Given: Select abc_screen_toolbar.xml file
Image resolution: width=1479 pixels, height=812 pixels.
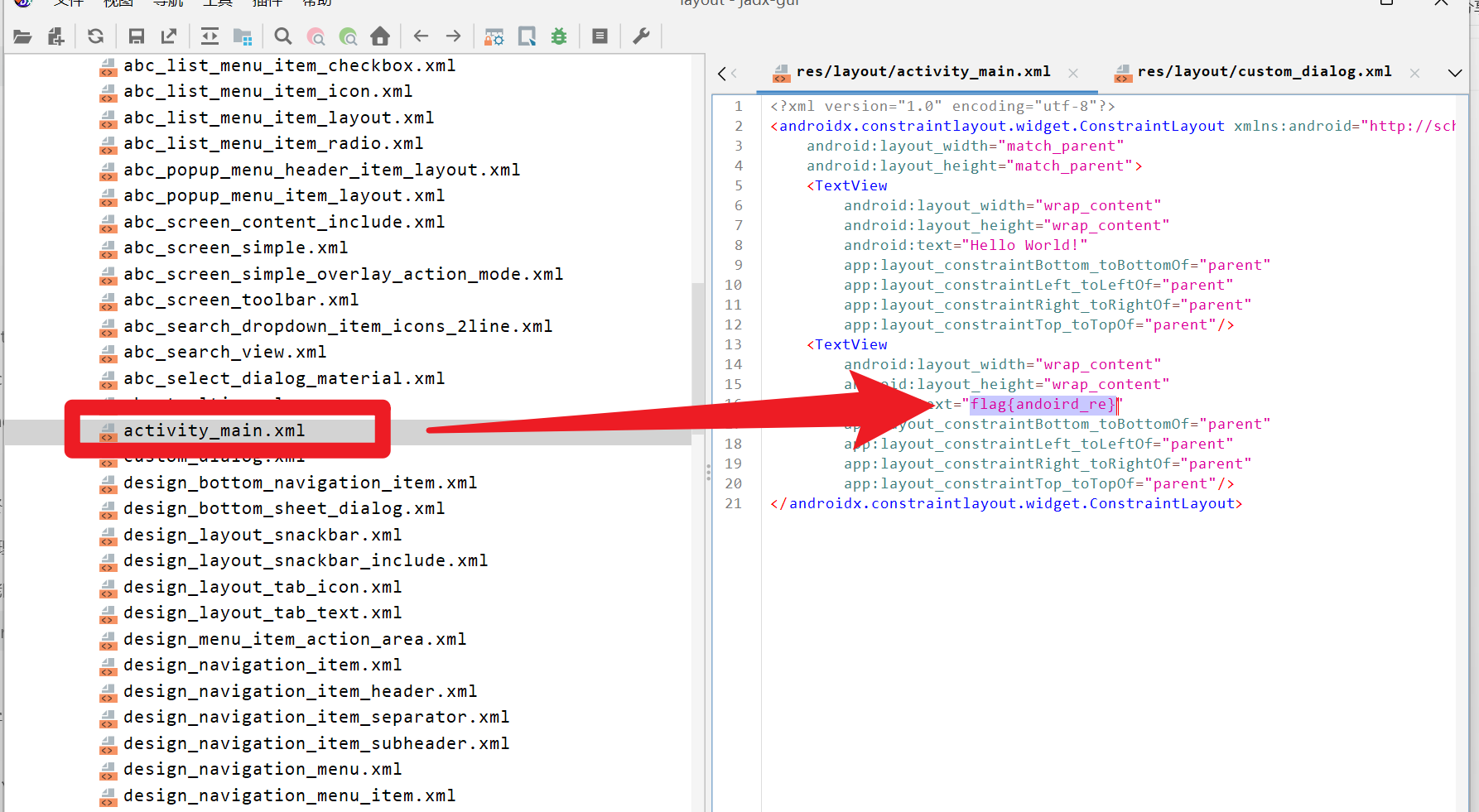Looking at the screenshot, I should pyautogui.click(x=241, y=300).
